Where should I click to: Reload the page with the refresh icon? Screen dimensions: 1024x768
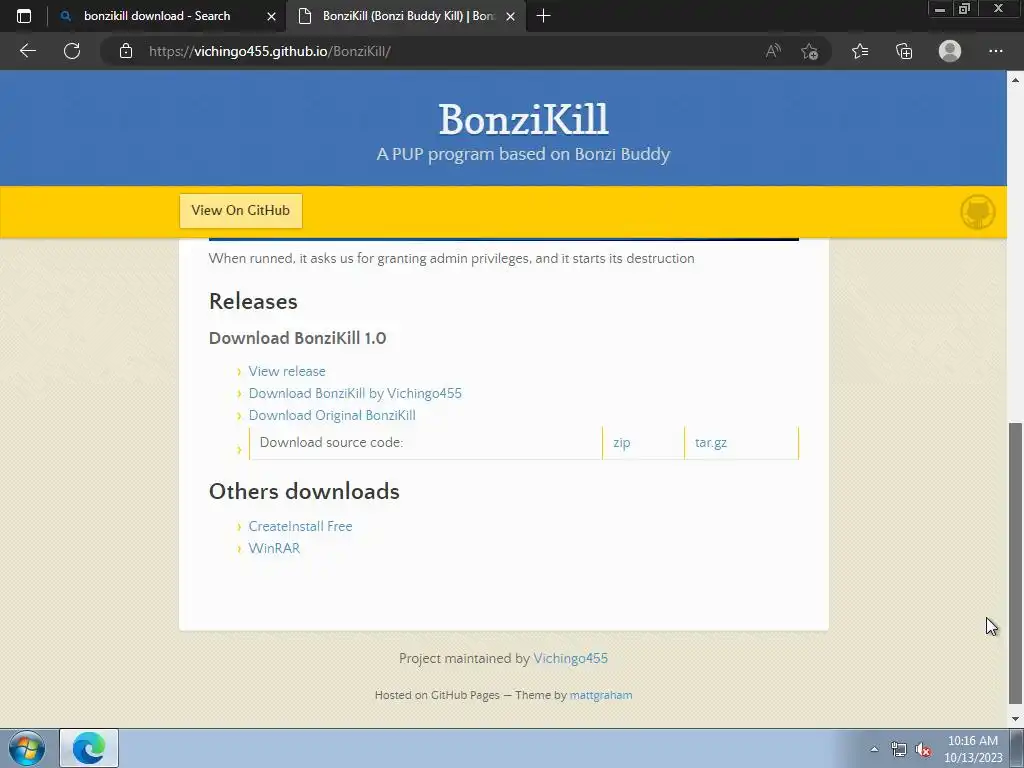72,51
